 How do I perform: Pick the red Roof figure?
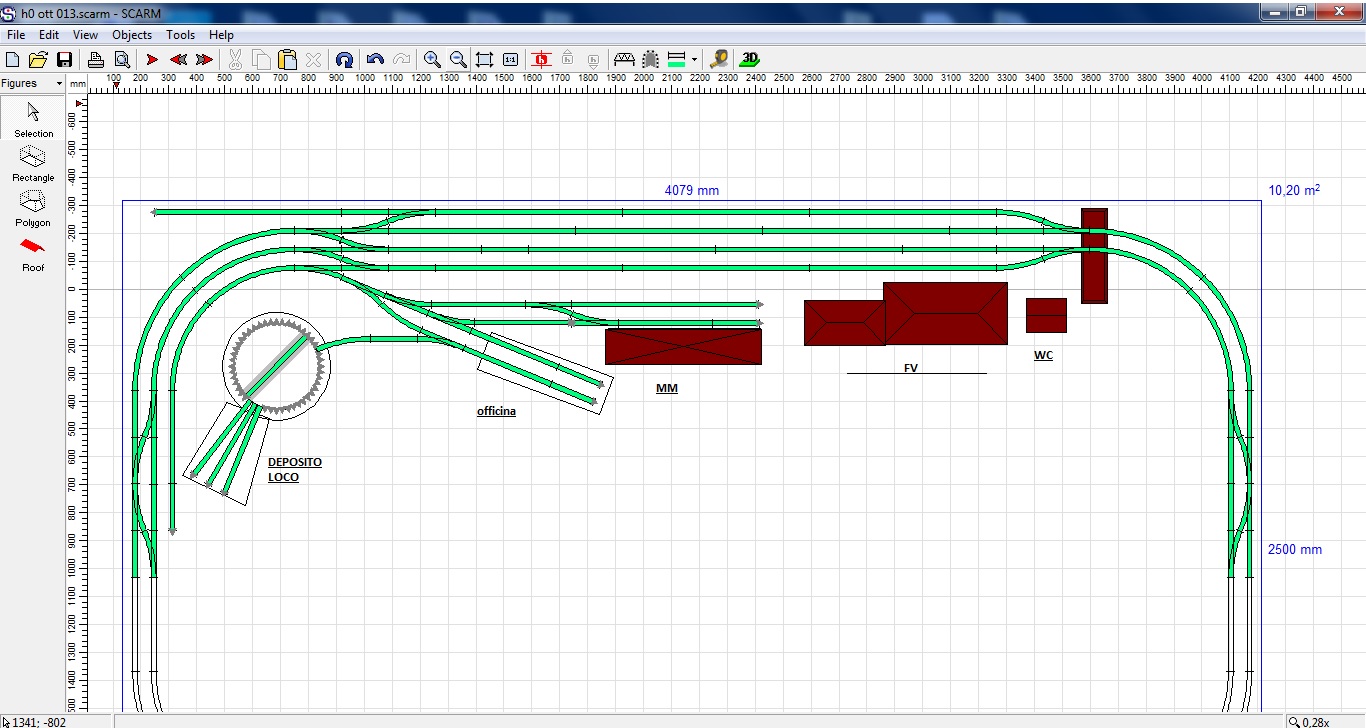pos(33,254)
